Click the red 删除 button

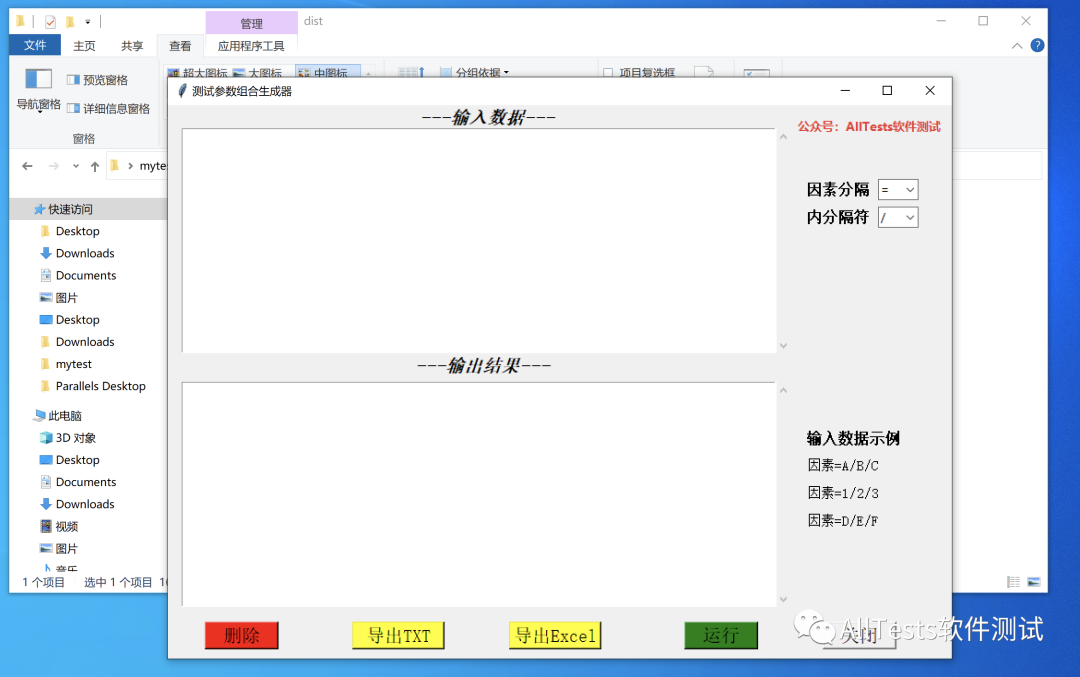[242, 636]
